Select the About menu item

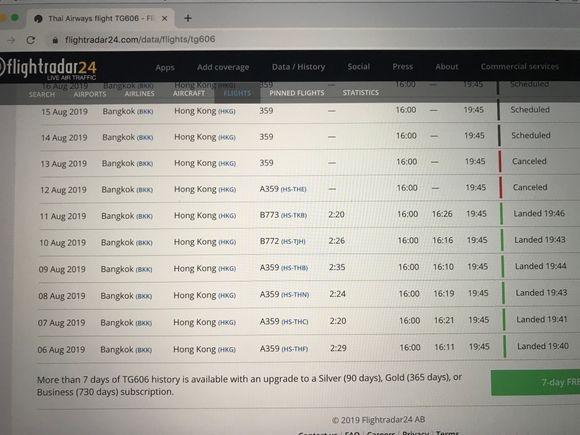coord(446,67)
